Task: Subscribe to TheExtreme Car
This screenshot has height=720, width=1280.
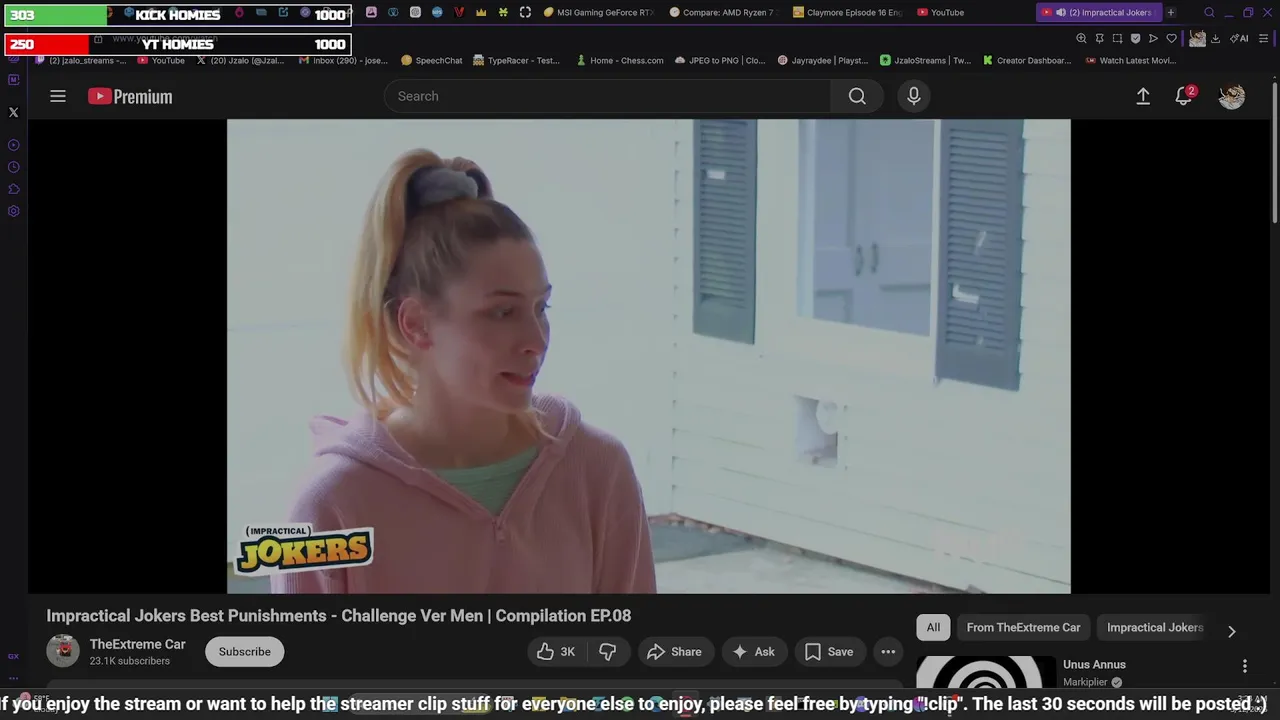Action: pos(245,652)
